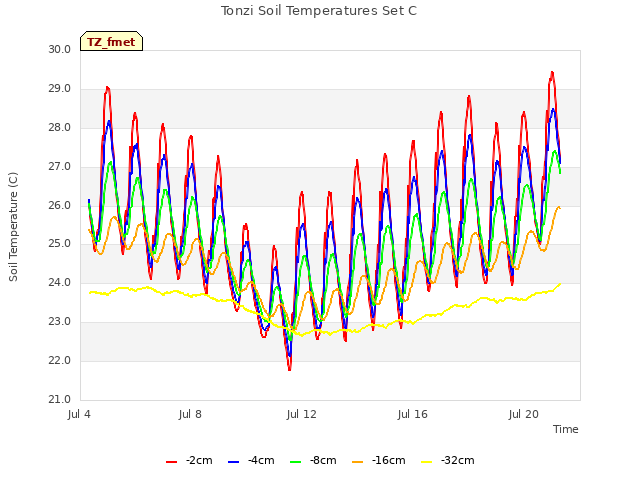Click the 'Jul 4' x-axis tick label
The width and height of the screenshot is (640, 480).
pos(79,414)
